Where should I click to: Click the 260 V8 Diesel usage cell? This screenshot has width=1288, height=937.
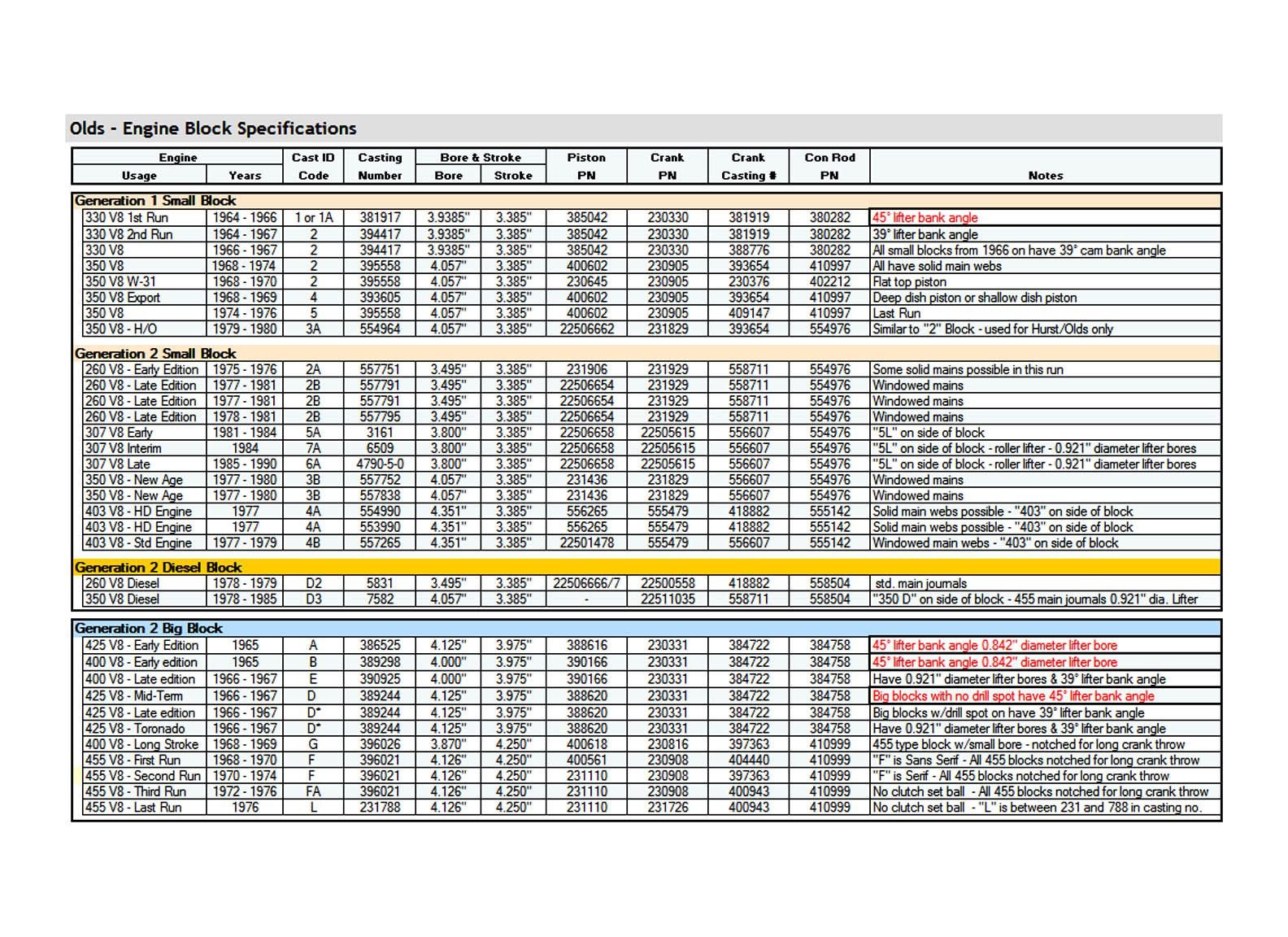[123, 583]
